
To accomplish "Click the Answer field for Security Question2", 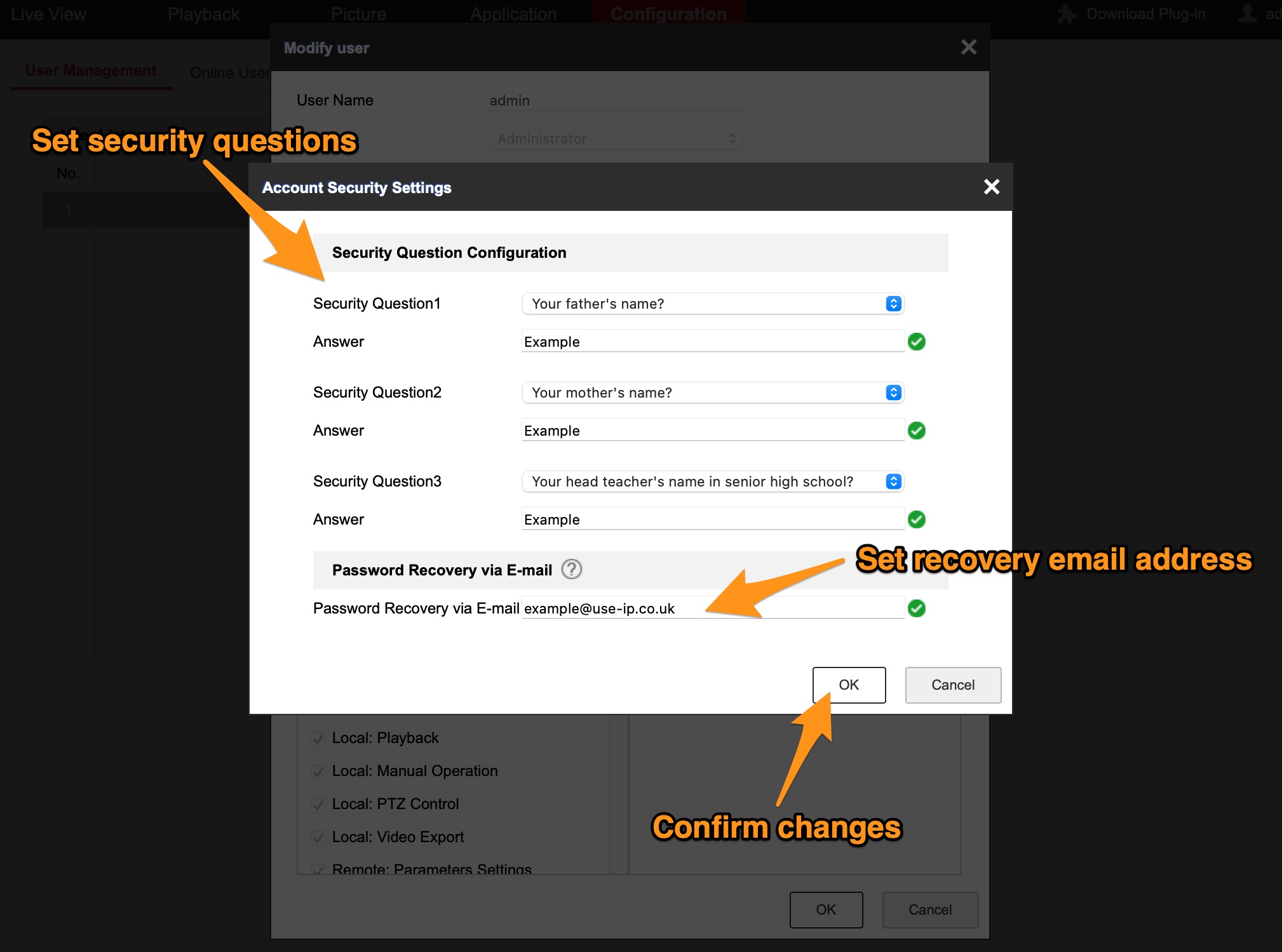I will click(712, 430).
